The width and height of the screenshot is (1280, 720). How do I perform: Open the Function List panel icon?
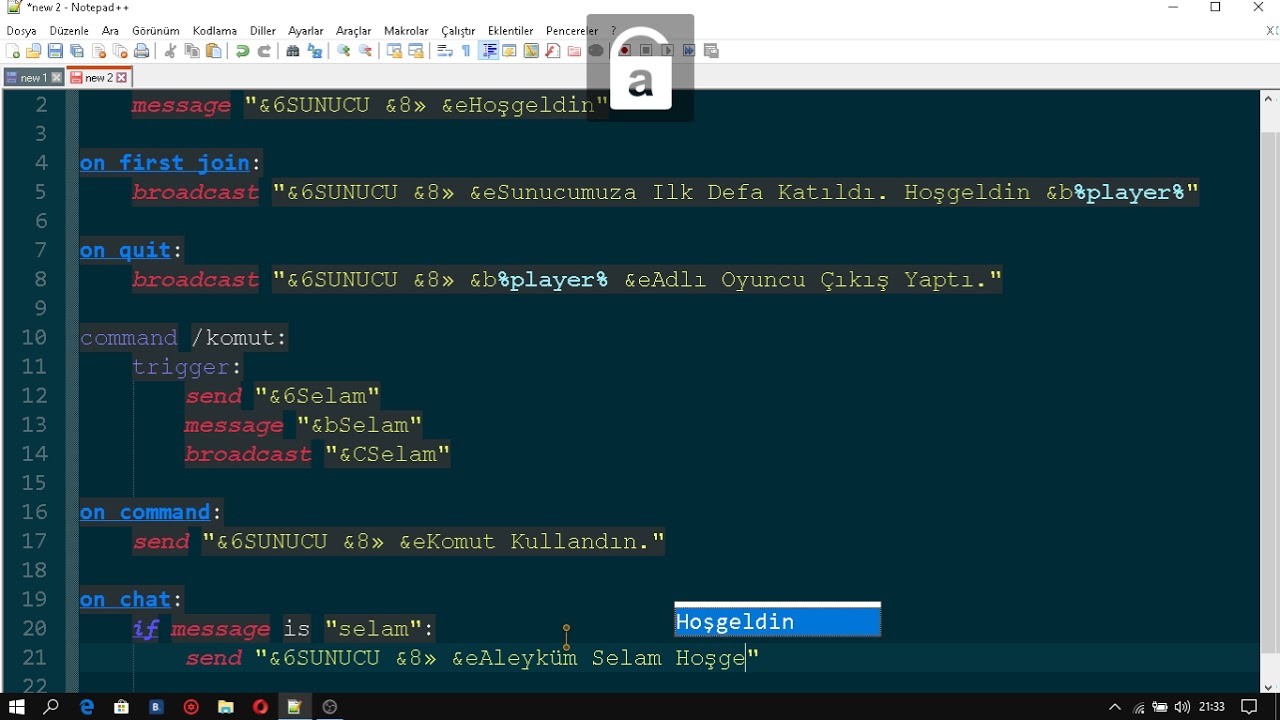pyautogui.click(x=553, y=51)
